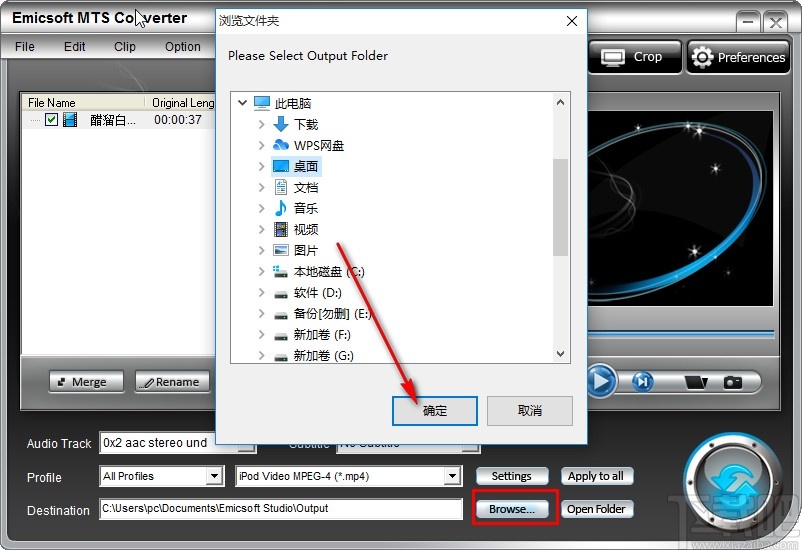The image size is (802, 550).
Task: Select the 新加卷 (G:) drive icon
Action: point(281,357)
